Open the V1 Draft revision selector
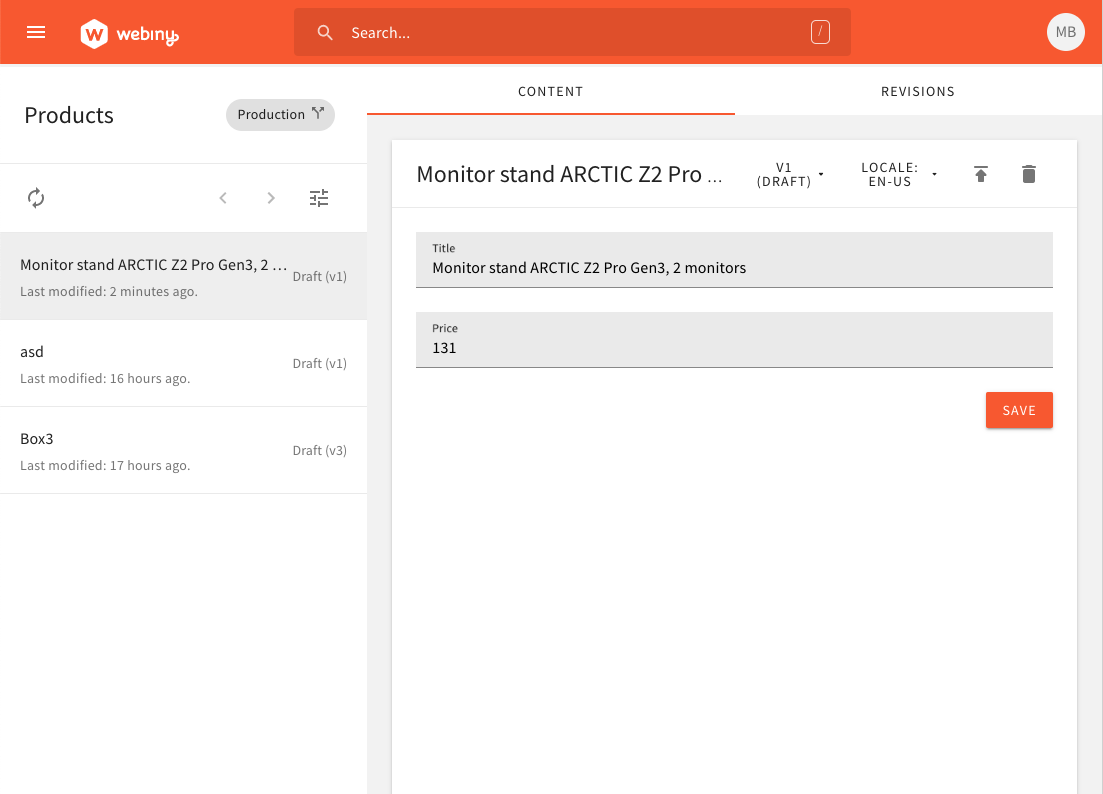Viewport: 1103px width, 794px height. 792,173
